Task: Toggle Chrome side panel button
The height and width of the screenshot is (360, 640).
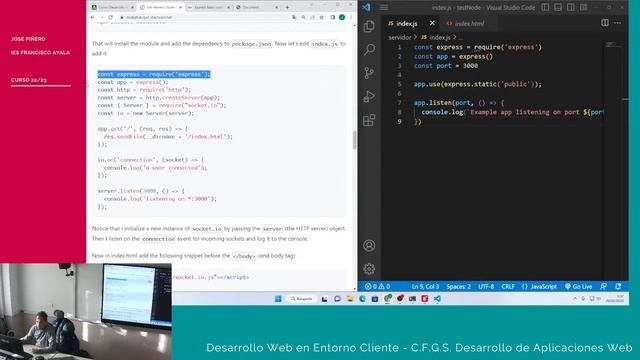Action: [x=333, y=18]
